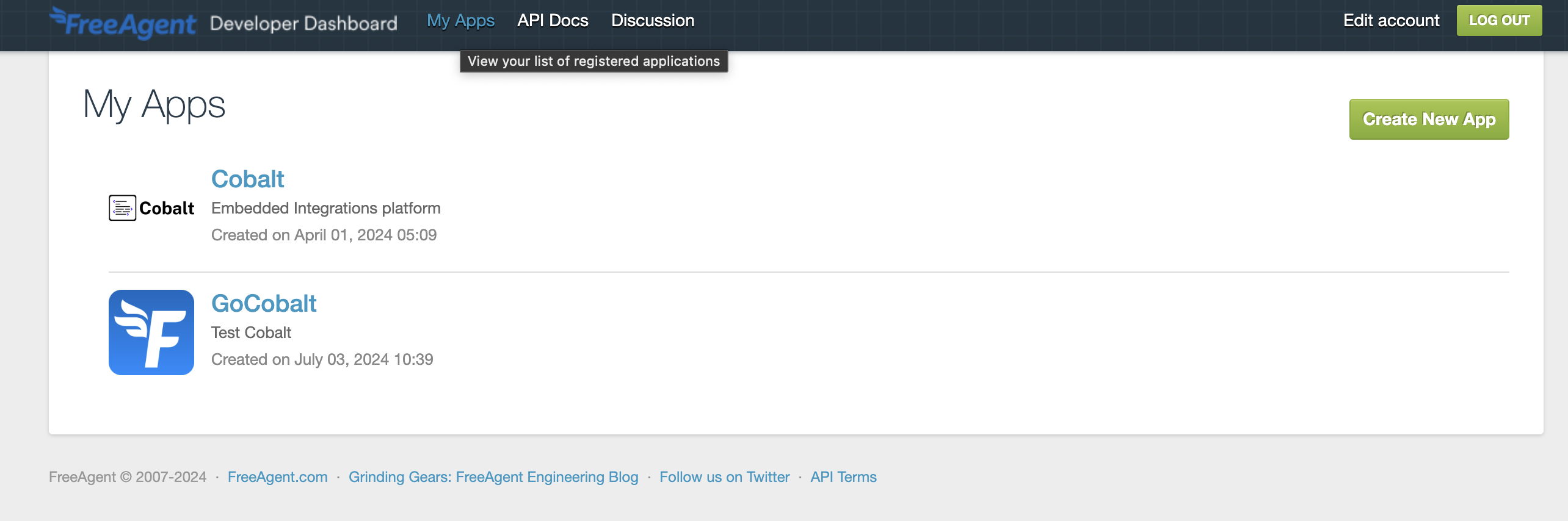Open the GoCobalt app title link

pyautogui.click(x=264, y=304)
